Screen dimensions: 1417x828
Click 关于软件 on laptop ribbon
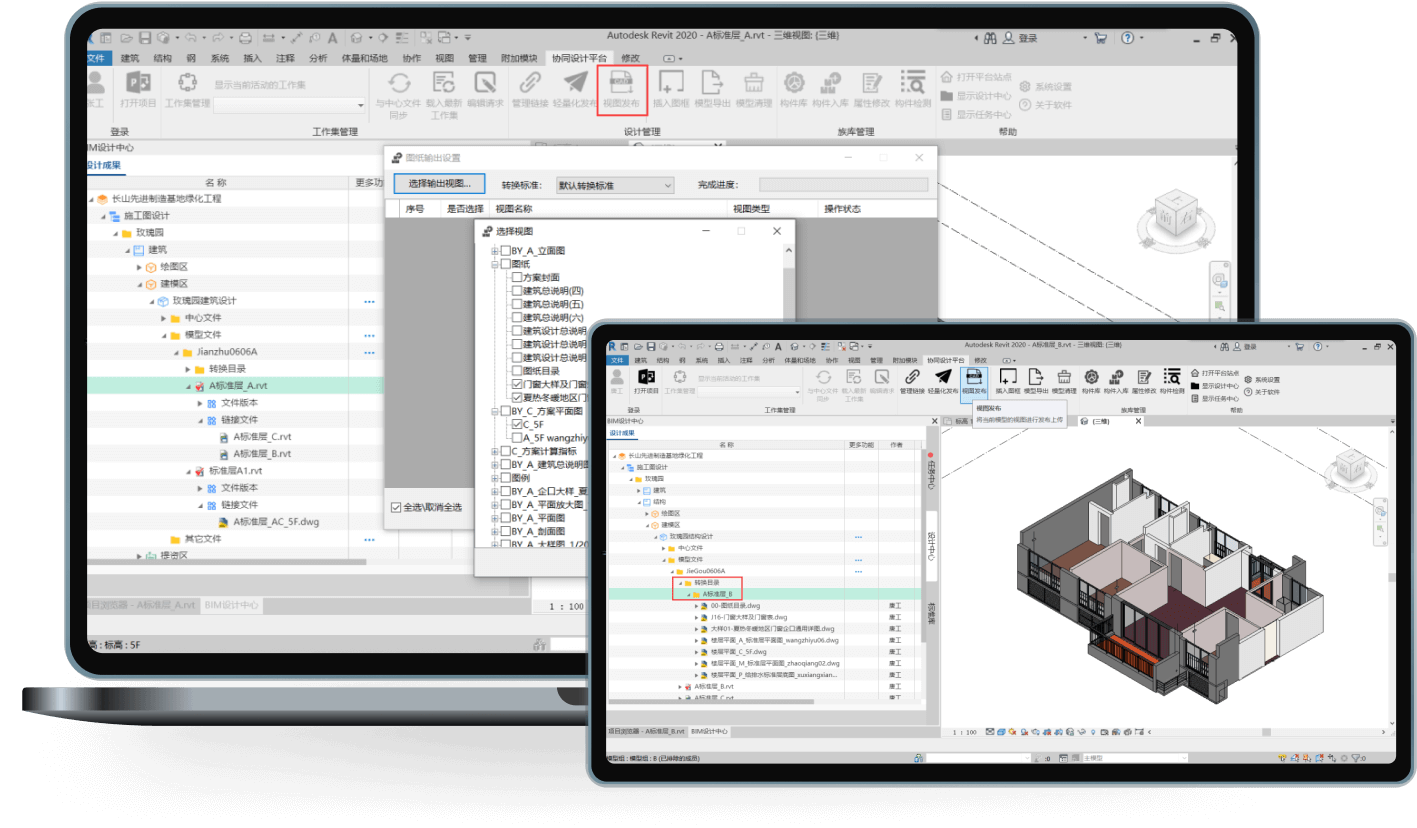tap(1045, 105)
